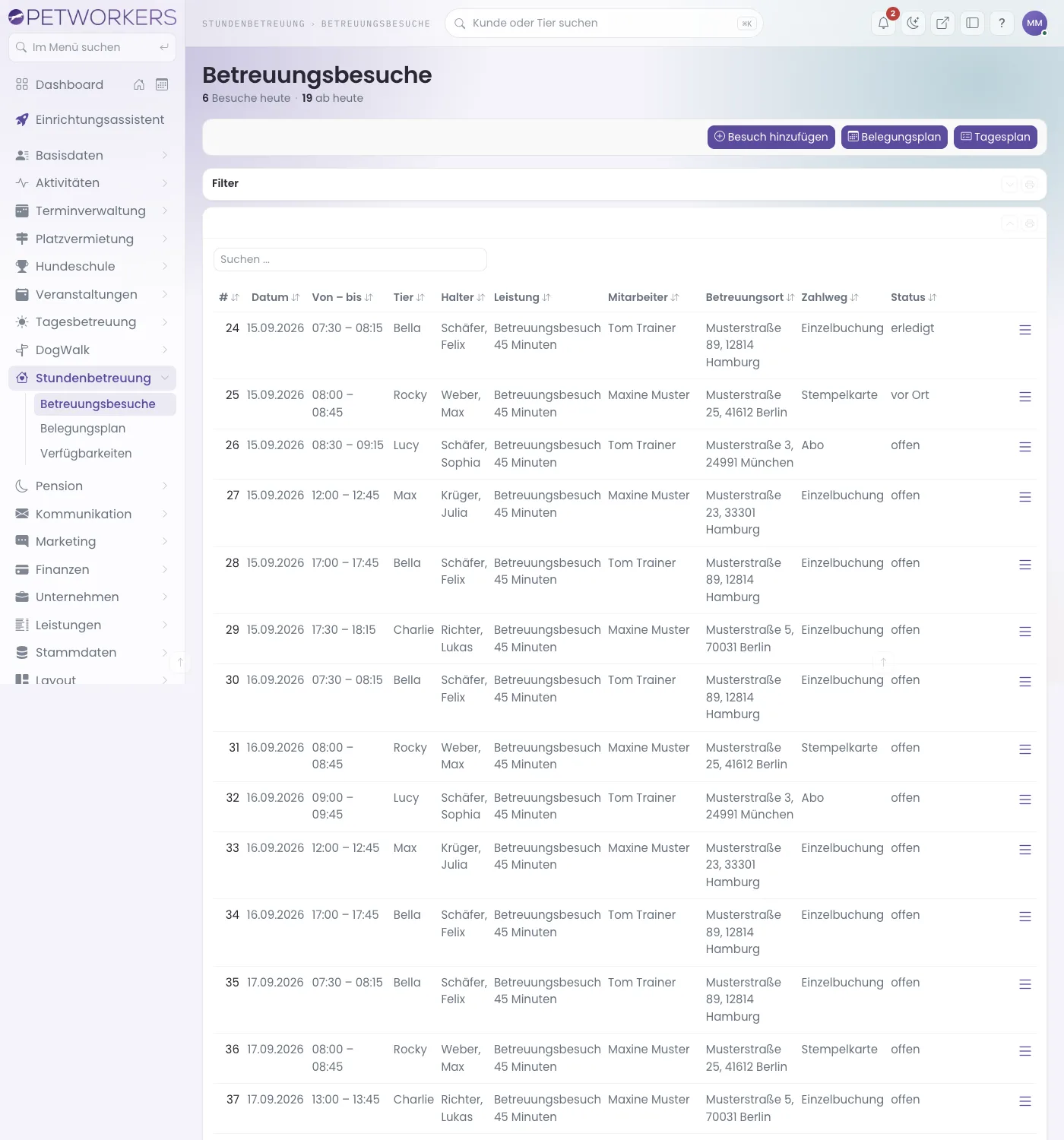The width and height of the screenshot is (1064, 1140).
Task: Click Stundenbetreuung breadcrumb link
Action: [253, 24]
